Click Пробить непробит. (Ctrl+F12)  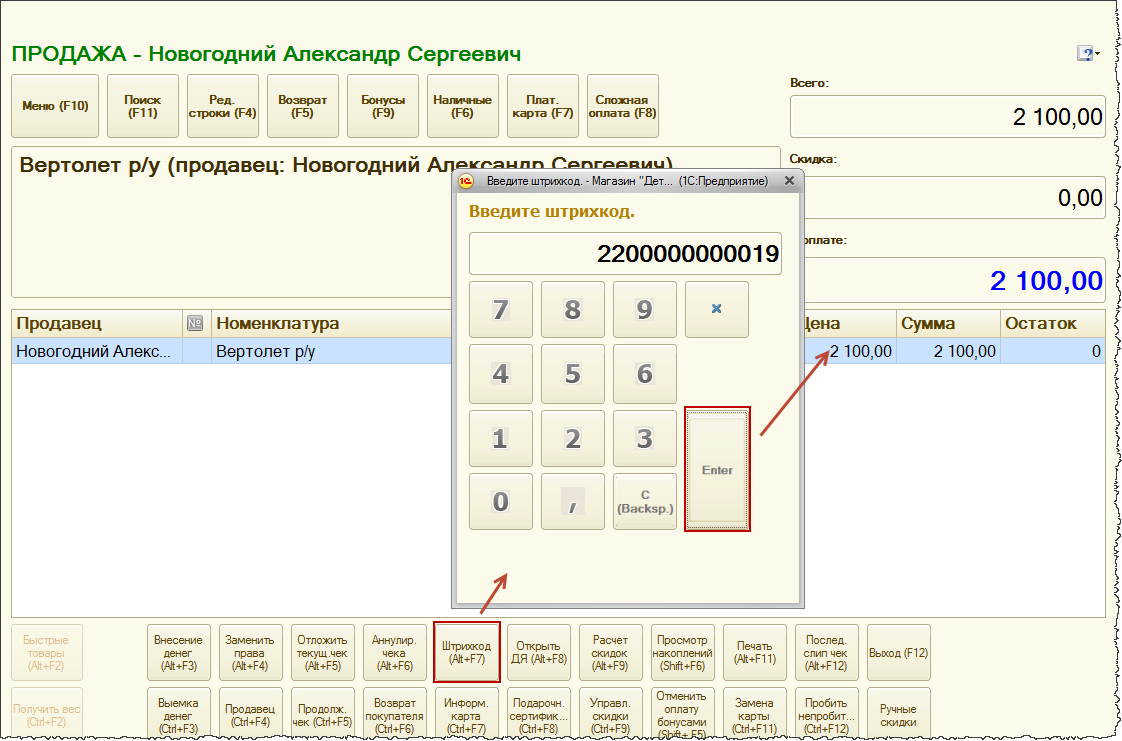(x=826, y=715)
